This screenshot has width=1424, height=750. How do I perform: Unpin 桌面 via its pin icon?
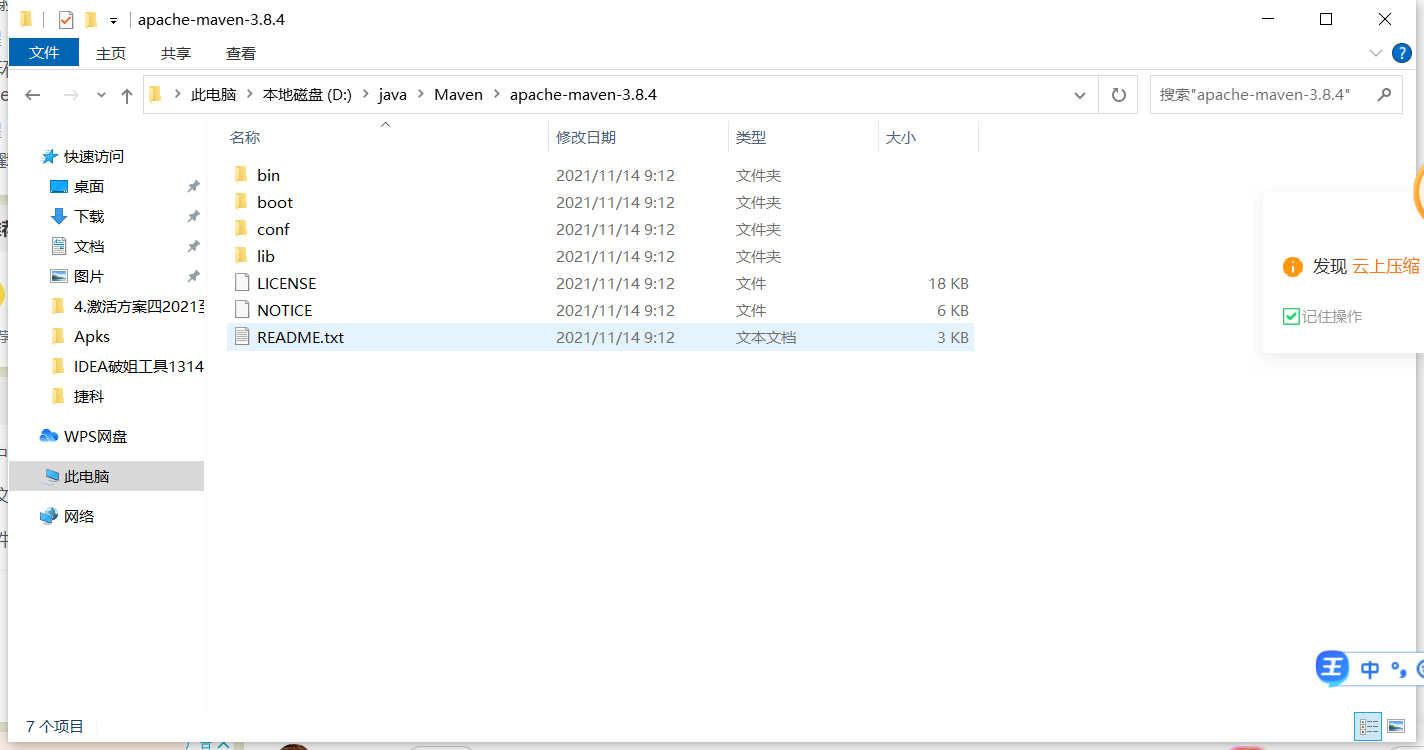tap(193, 187)
